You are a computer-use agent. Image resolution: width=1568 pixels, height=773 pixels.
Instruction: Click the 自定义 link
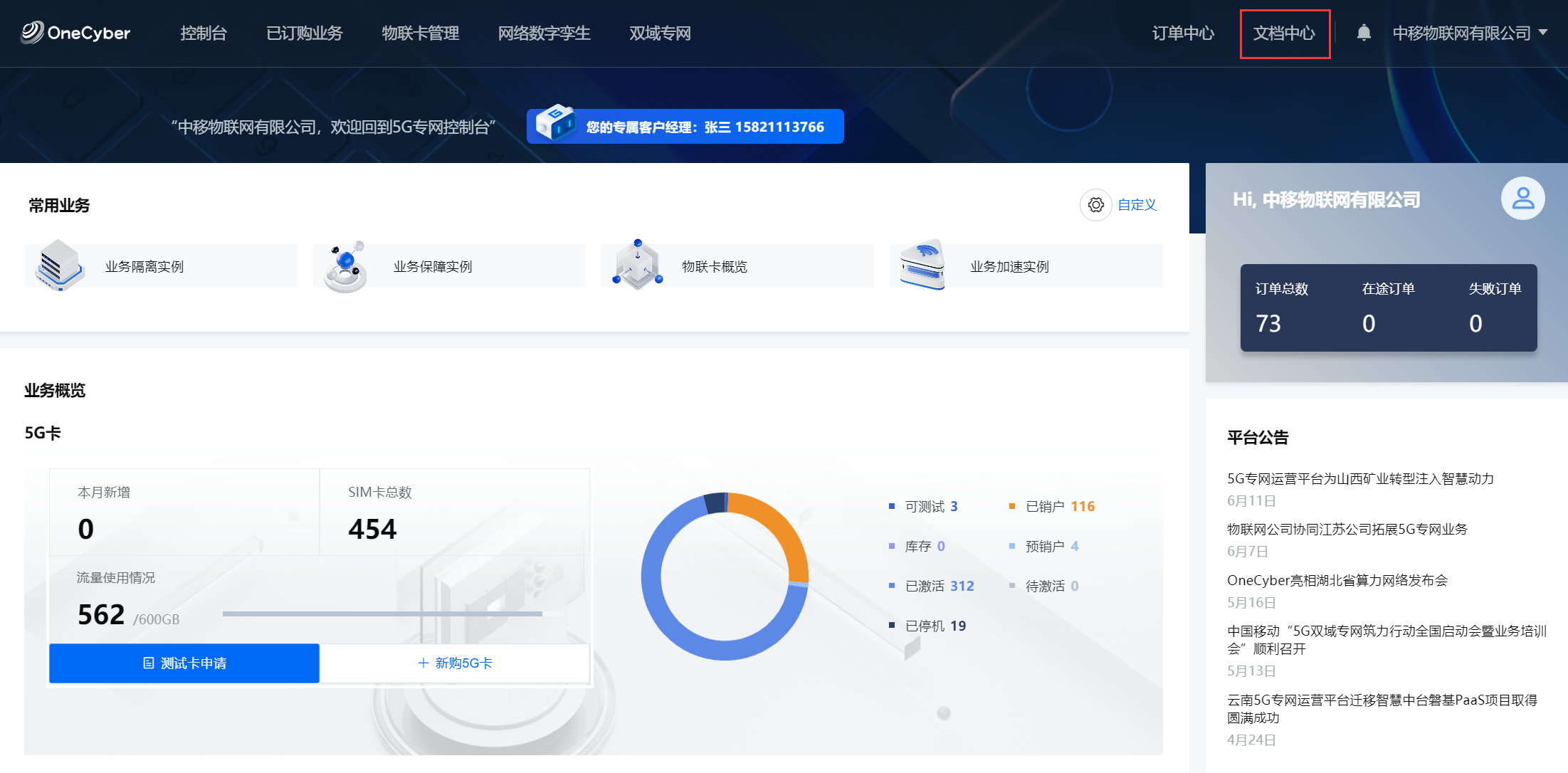coord(1137,205)
